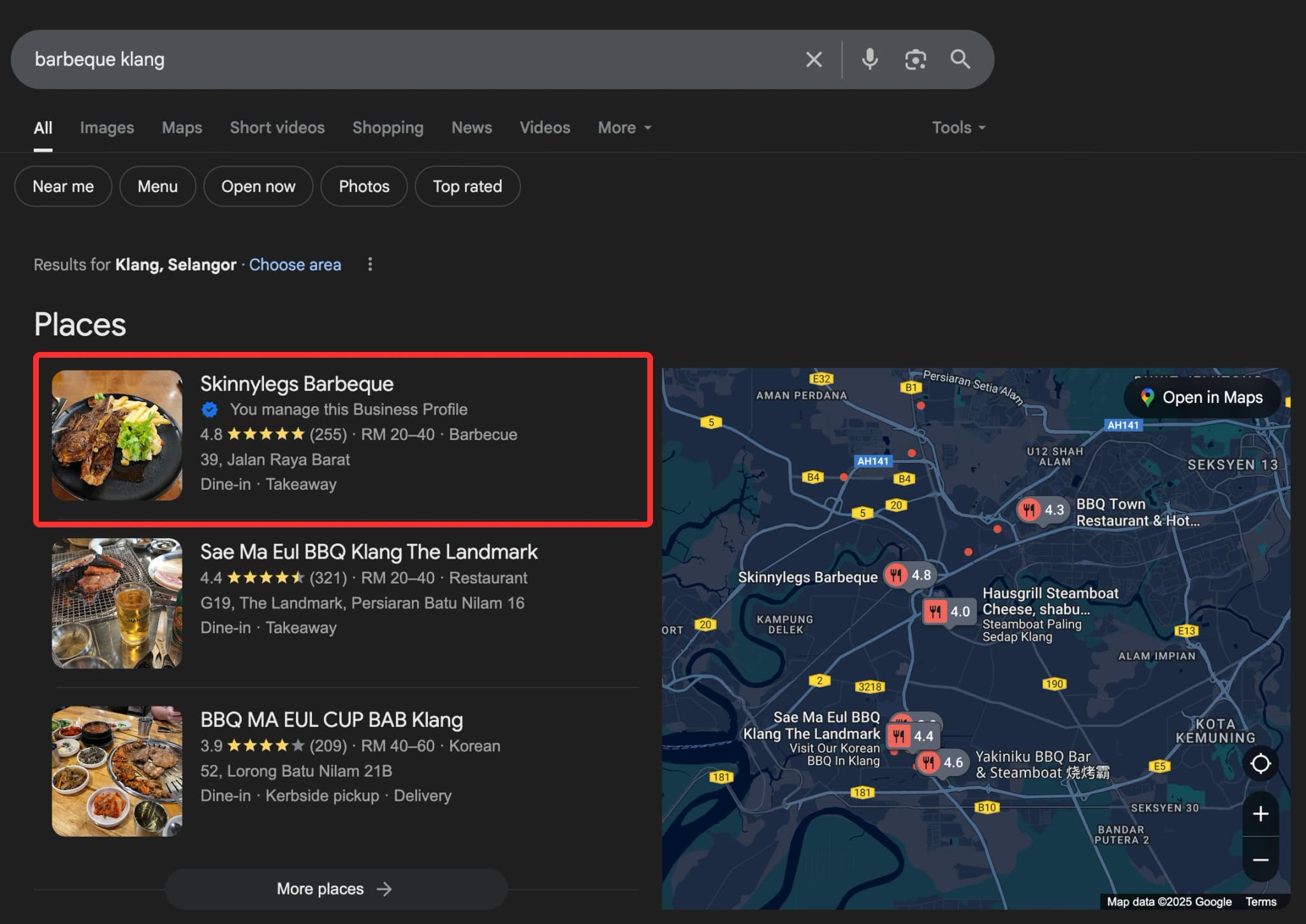Click the Choose area link
Image resolution: width=1306 pixels, height=924 pixels.
pos(295,265)
